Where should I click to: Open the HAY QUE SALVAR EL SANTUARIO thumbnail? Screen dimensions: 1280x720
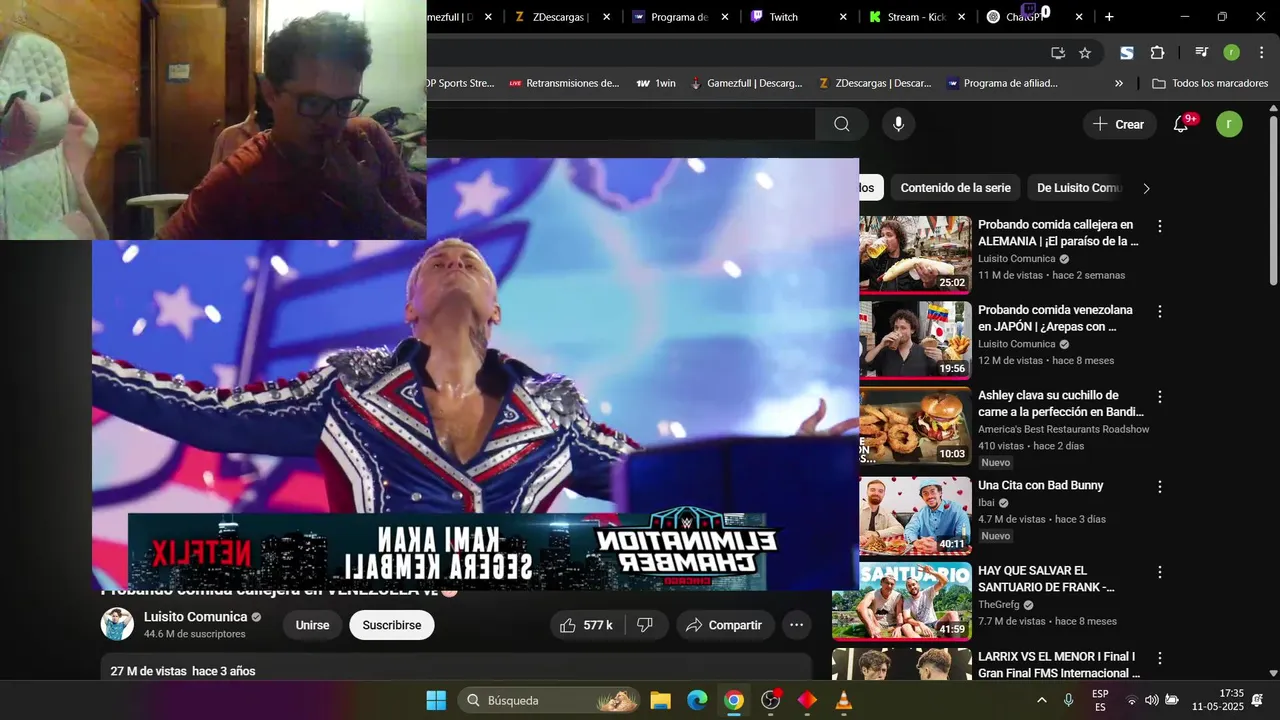point(902,600)
